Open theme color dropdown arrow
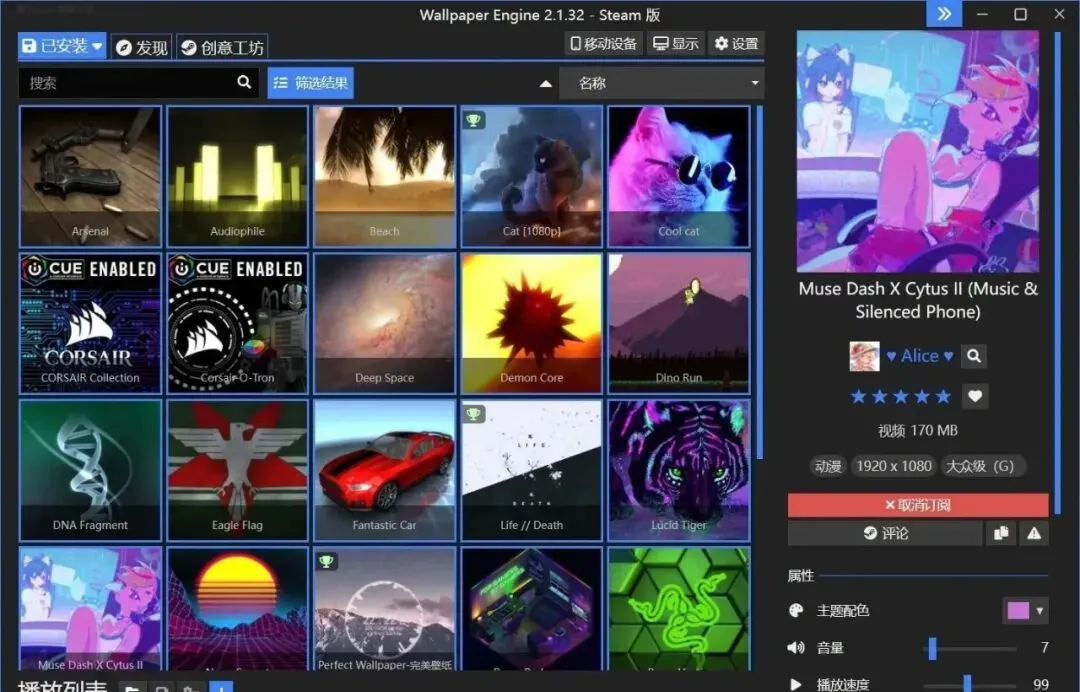Image resolution: width=1080 pixels, height=692 pixels. pyautogui.click(x=1039, y=610)
